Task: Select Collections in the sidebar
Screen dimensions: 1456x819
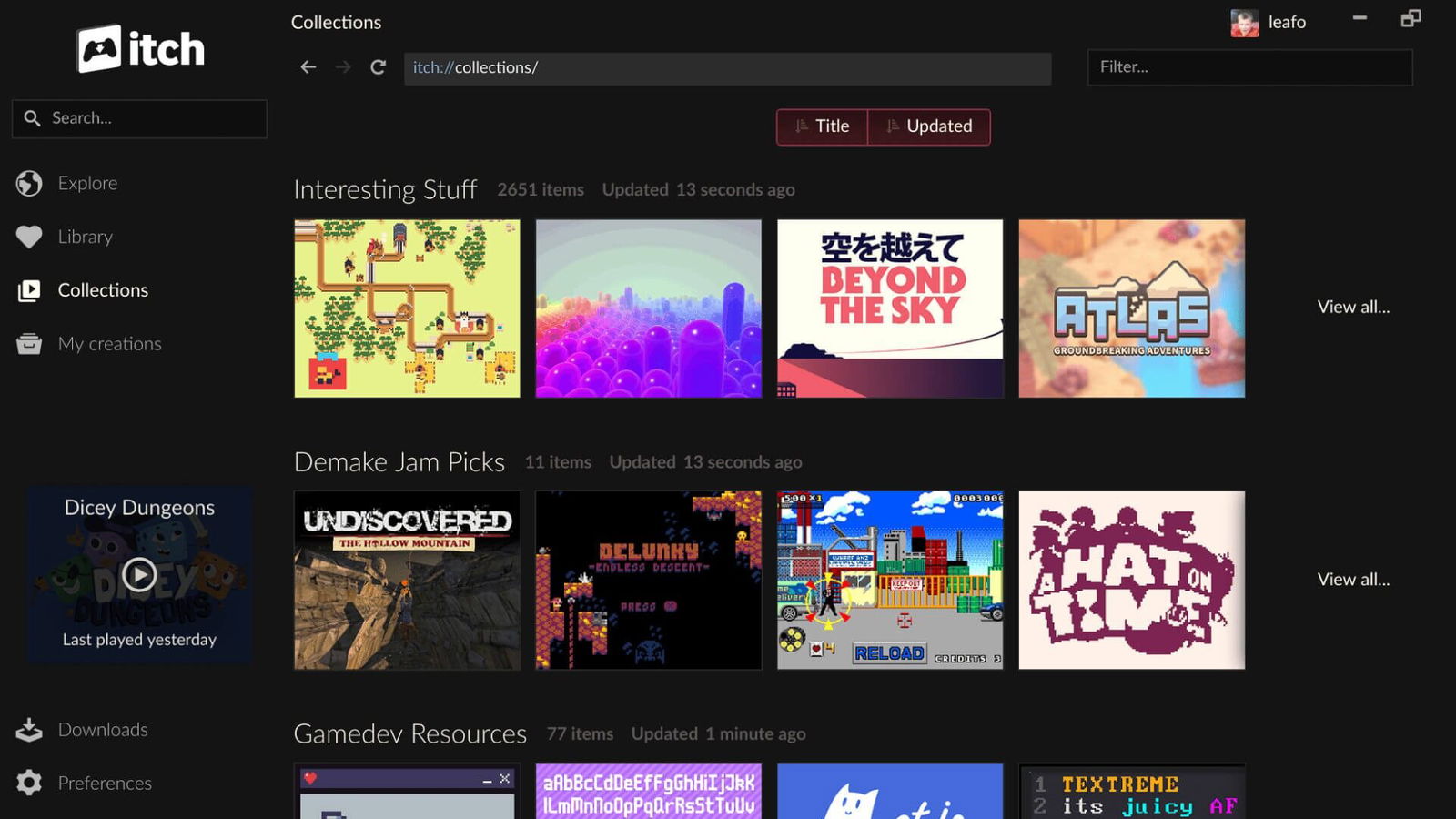Action: pyautogui.click(x=103, y=289)
